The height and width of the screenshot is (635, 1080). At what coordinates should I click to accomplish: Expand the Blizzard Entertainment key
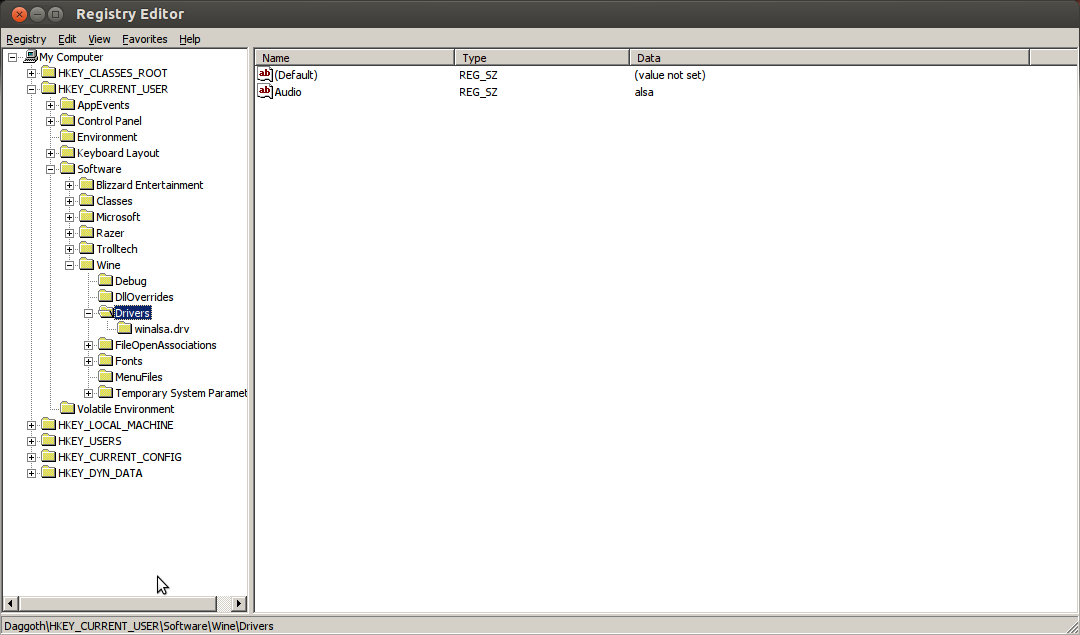(70, 185)
